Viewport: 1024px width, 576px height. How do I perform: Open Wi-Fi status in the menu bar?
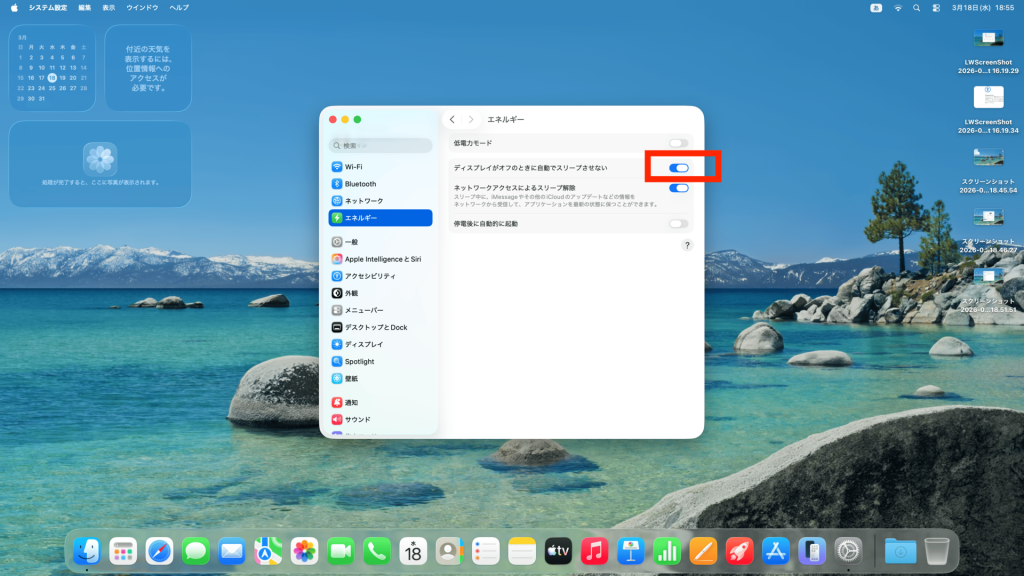[897, 8]
